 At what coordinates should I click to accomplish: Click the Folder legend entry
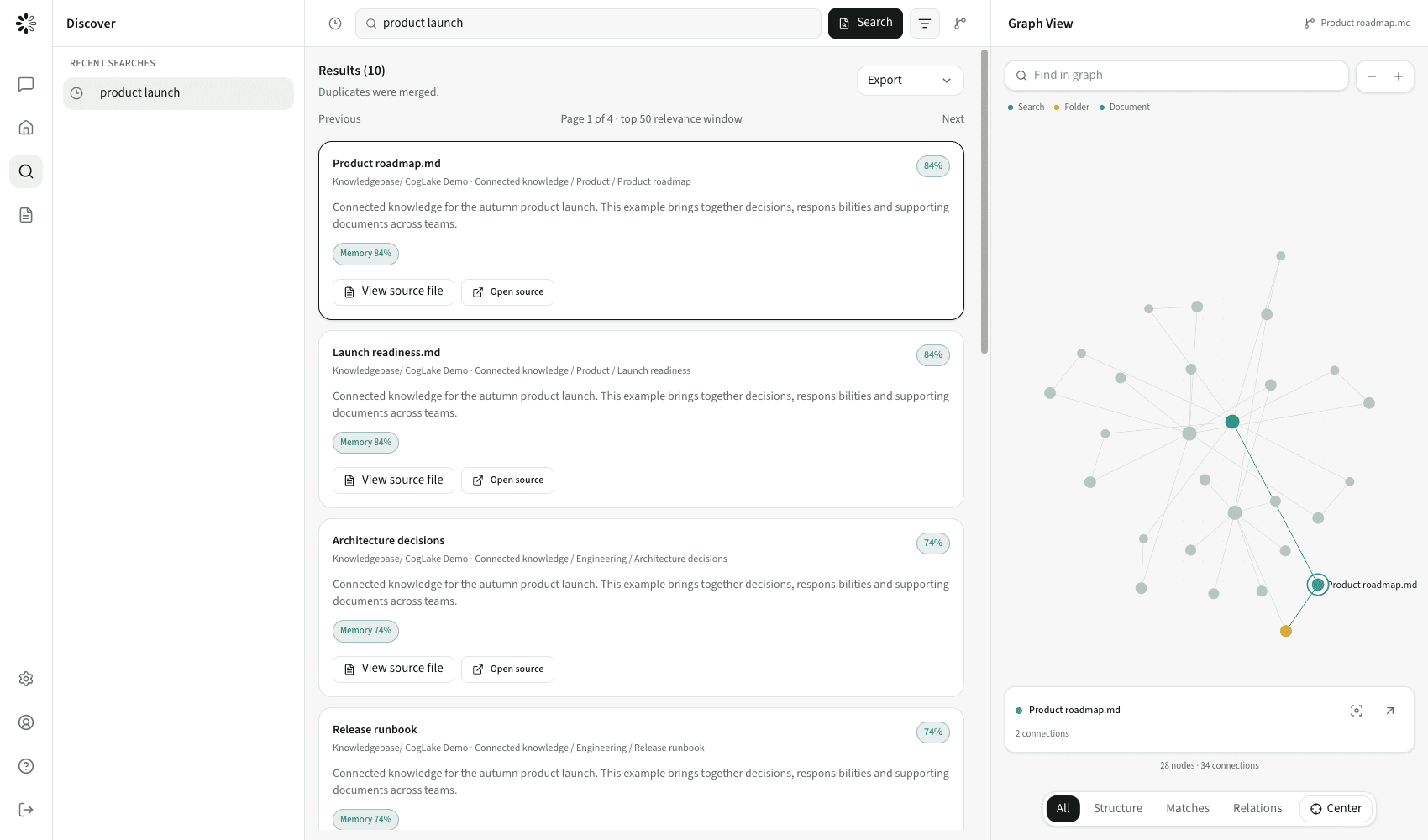[x=1072, y=108]
